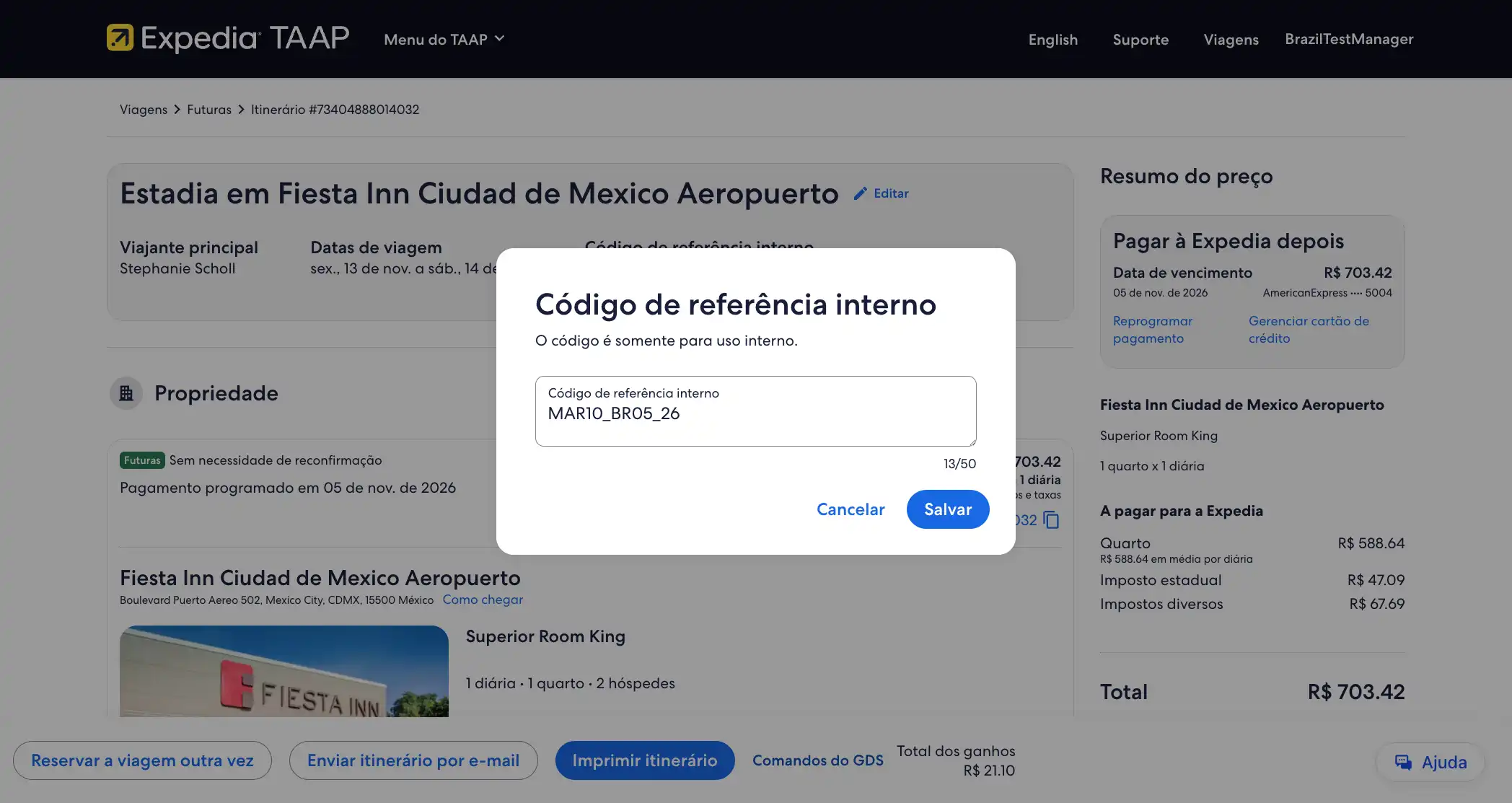Click the Stephanie Scholl traveler name
The image size is (1512, 803).
177,268
